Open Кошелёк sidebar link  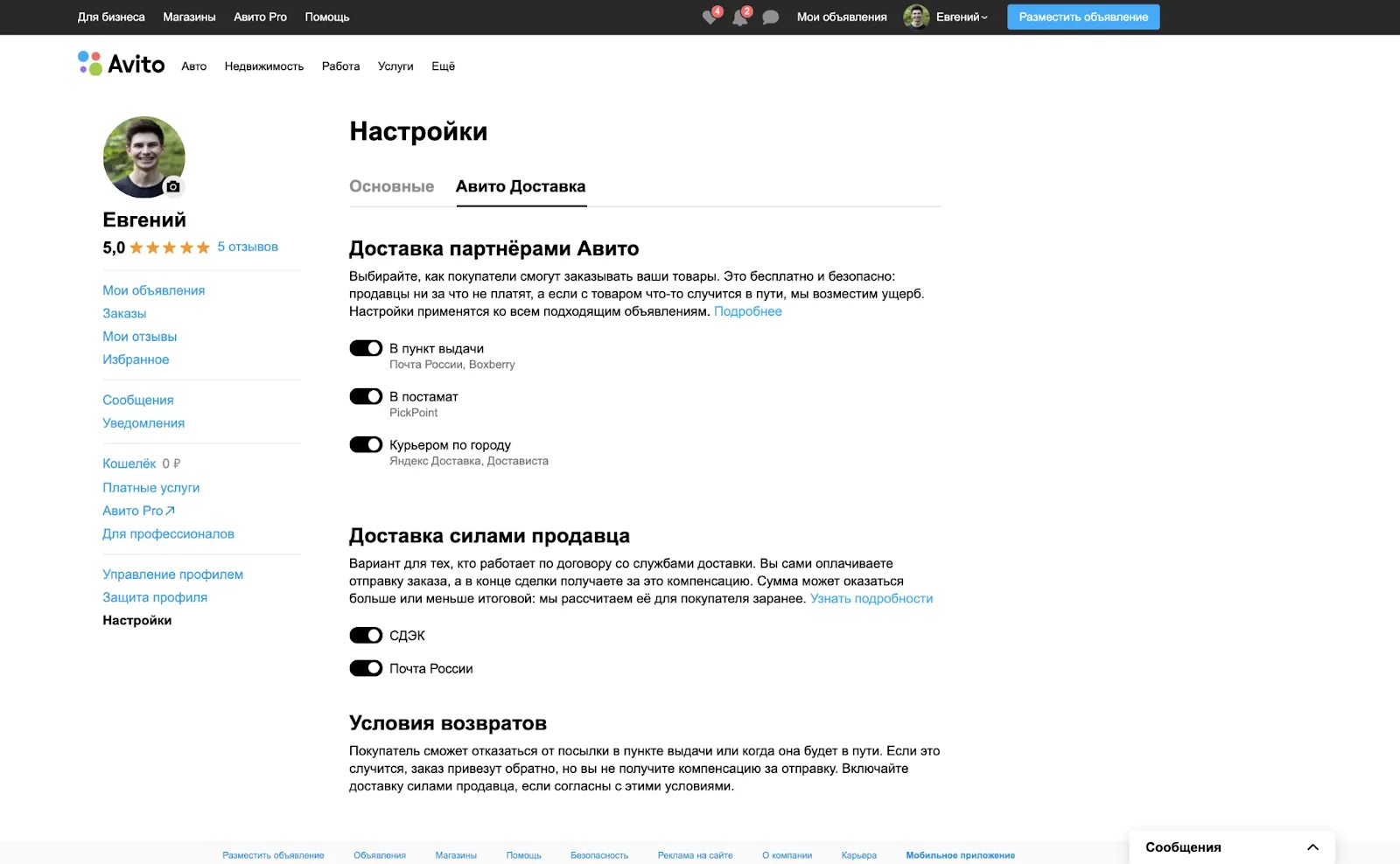point(129,463)
